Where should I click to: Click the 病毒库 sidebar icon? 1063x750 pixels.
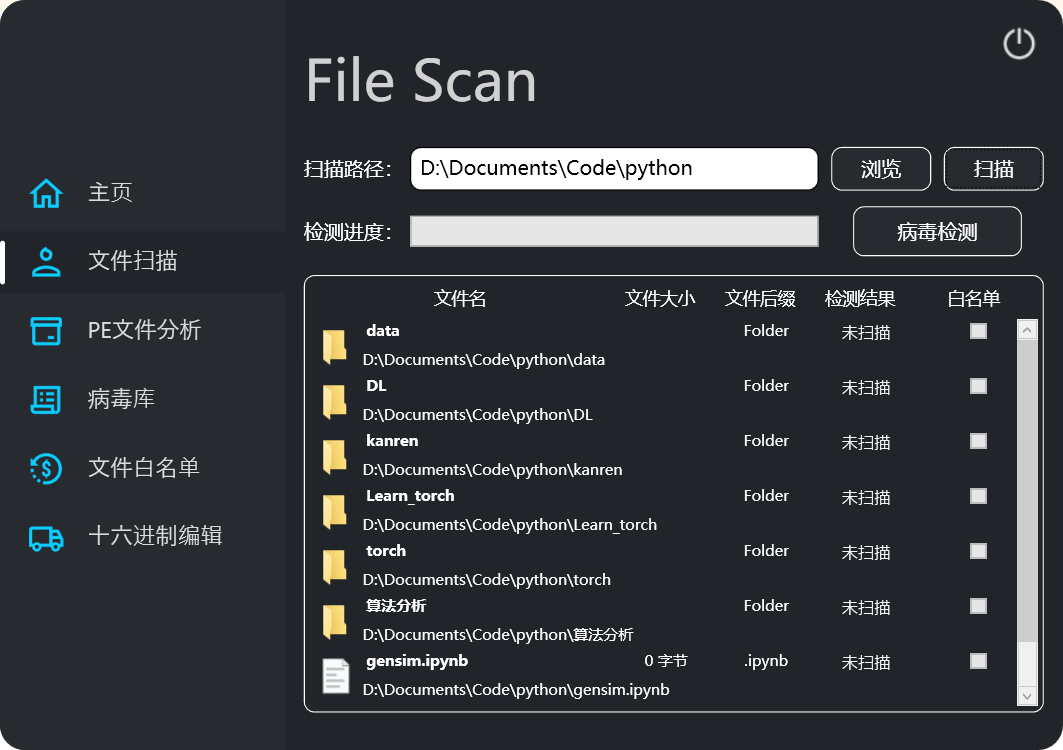pos(46,399)
